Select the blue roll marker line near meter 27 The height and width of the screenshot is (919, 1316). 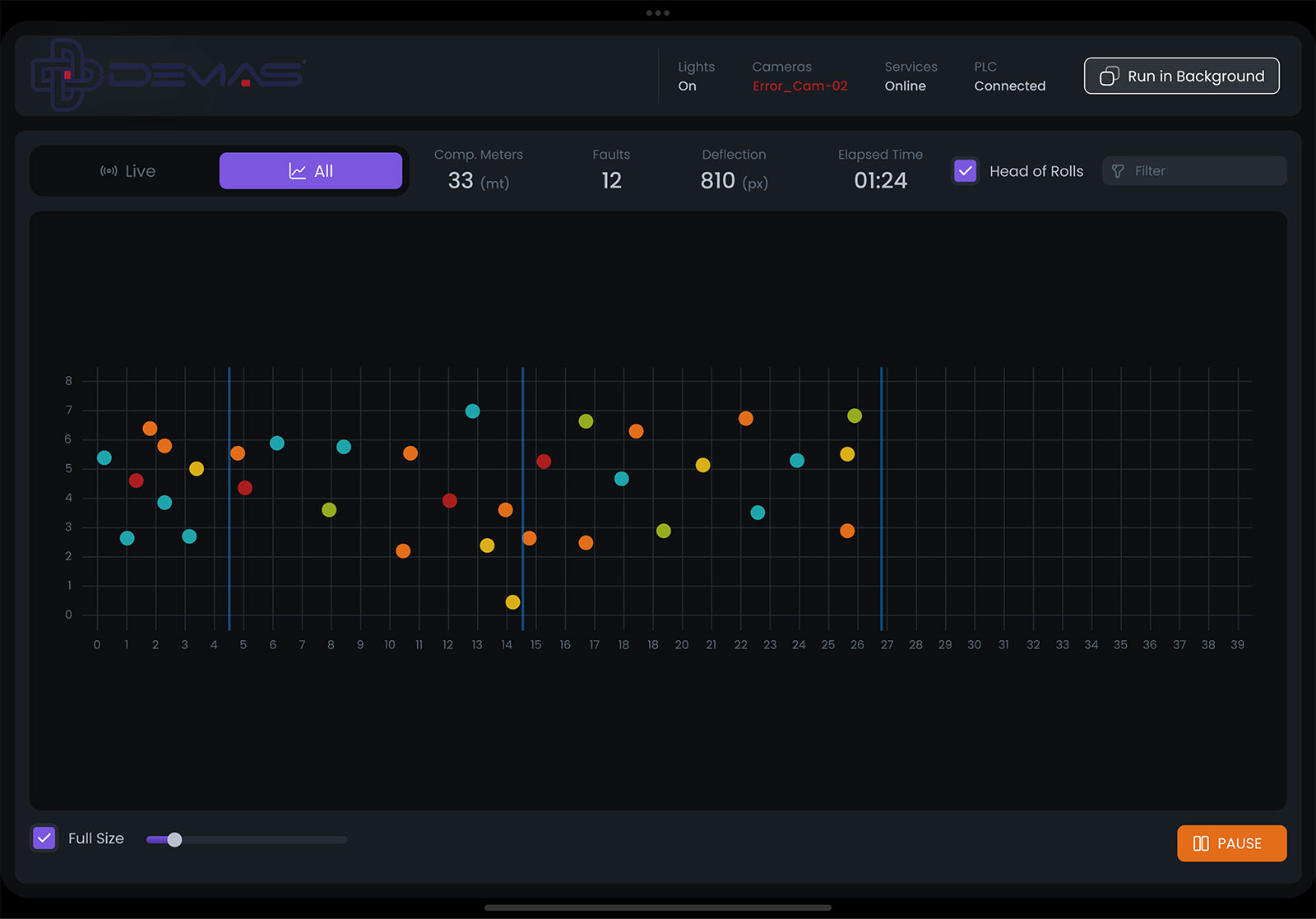point(881,494)
